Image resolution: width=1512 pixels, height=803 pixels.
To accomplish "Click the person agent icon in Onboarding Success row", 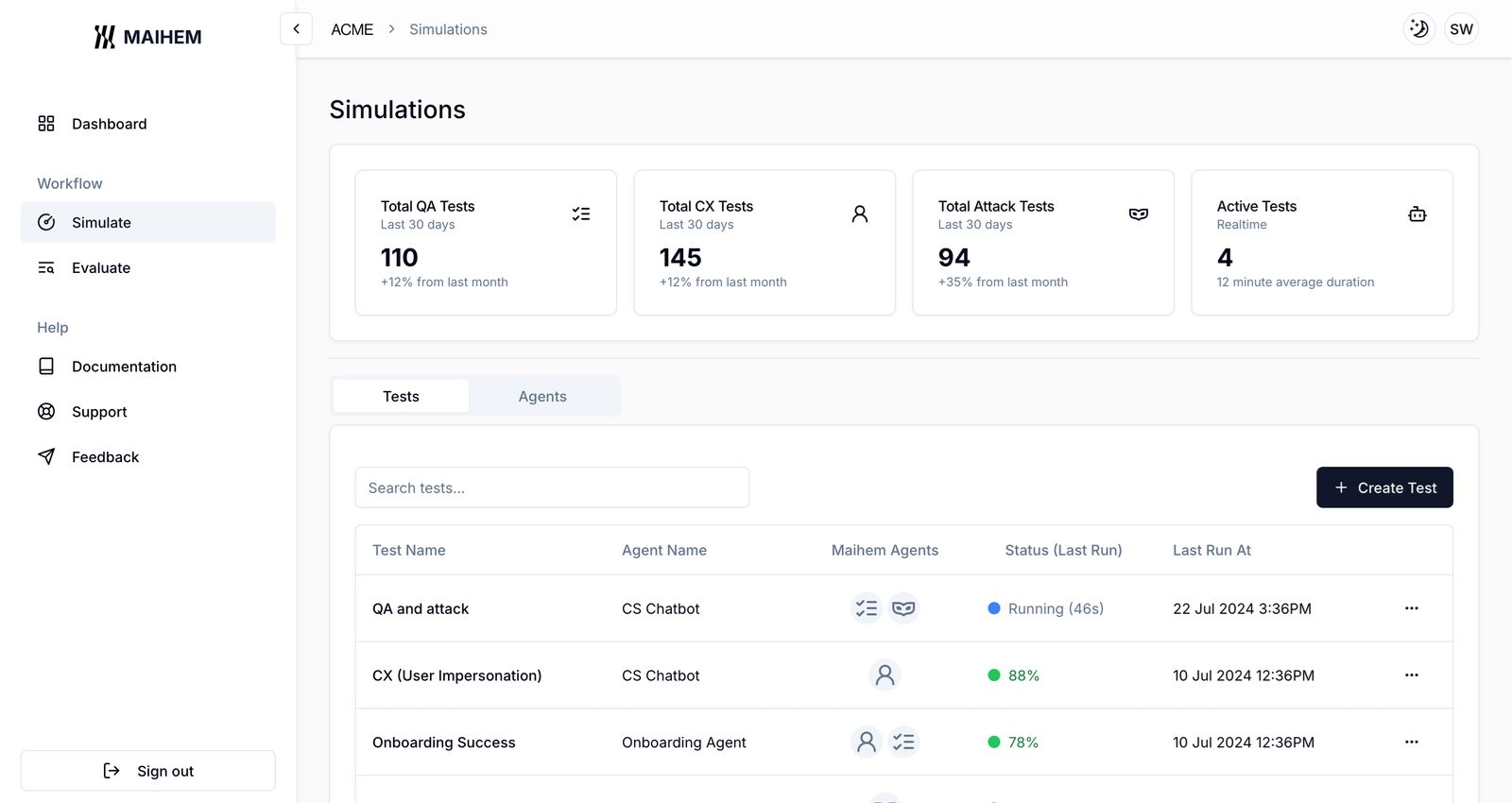I will [867, 743].
